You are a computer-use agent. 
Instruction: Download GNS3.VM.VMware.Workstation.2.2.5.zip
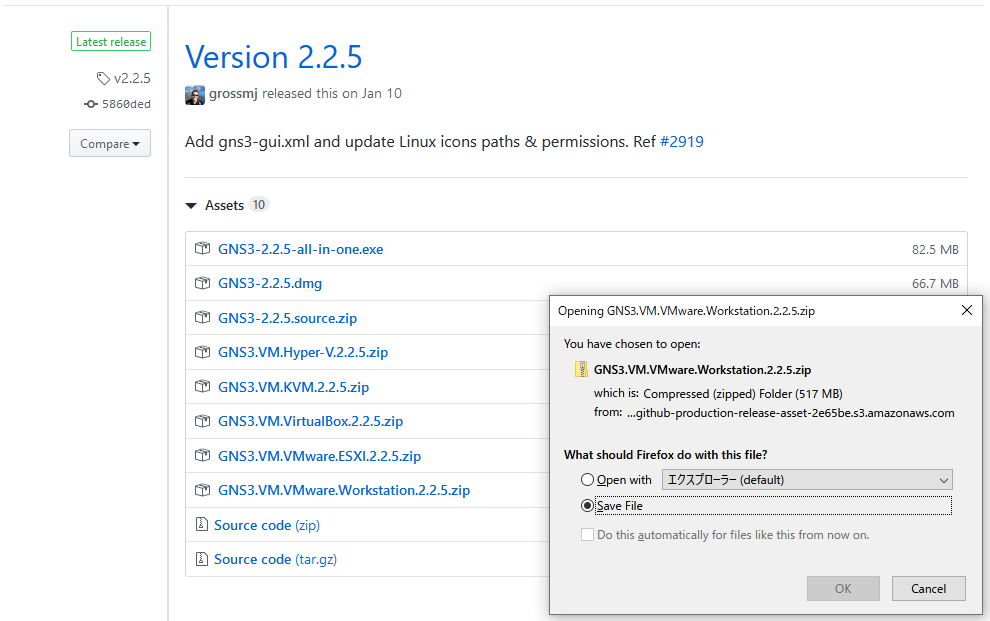click(344, 490)
